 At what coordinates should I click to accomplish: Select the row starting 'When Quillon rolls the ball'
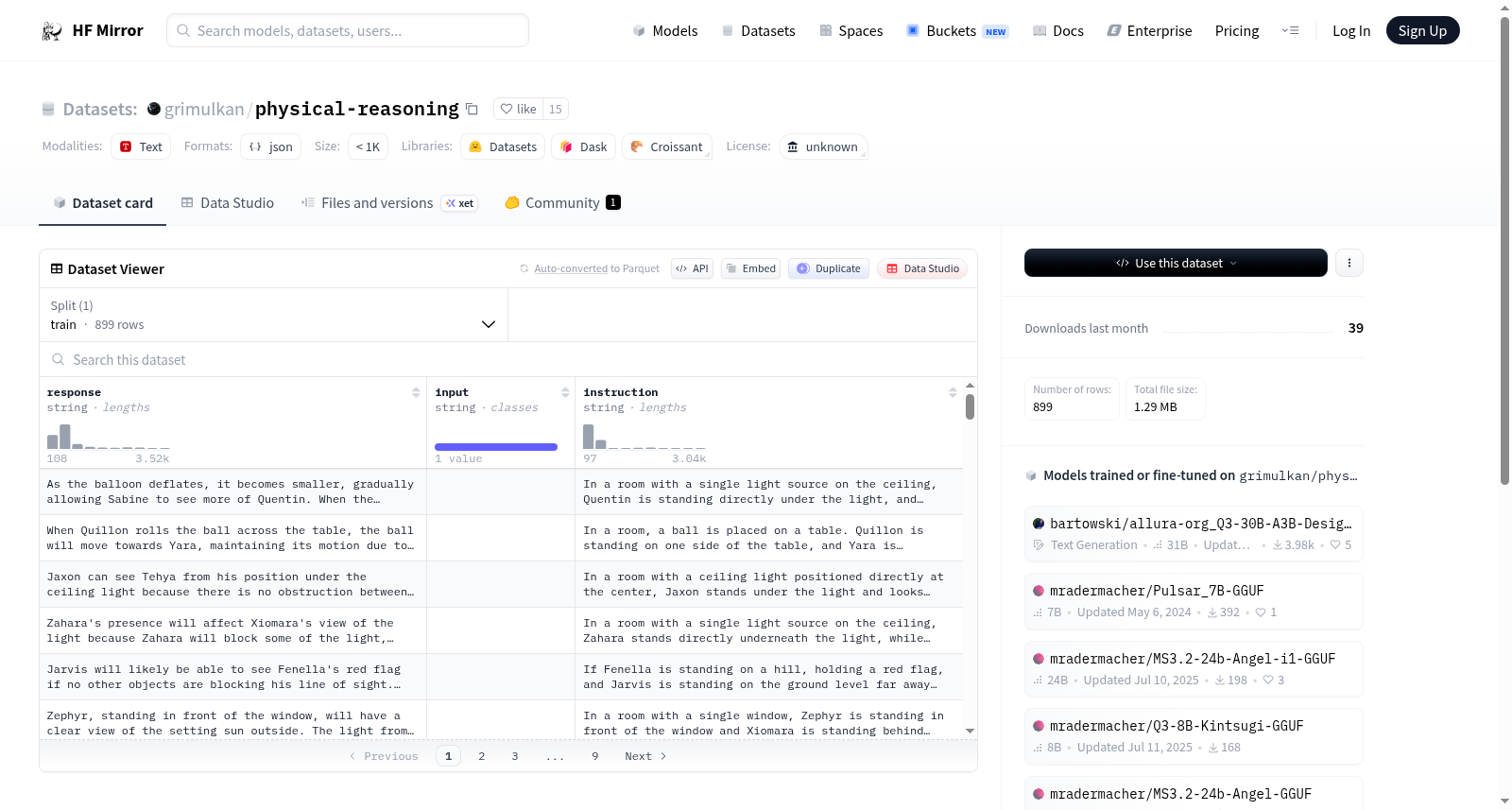coord(501,538)
